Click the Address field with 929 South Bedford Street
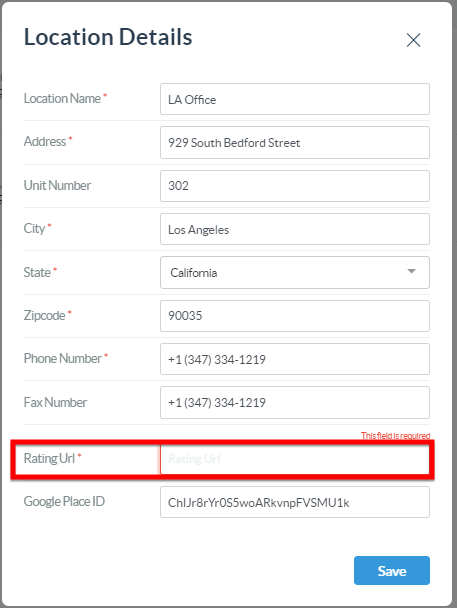Viewport: 457px width, 608px height. tap(295, 142)
